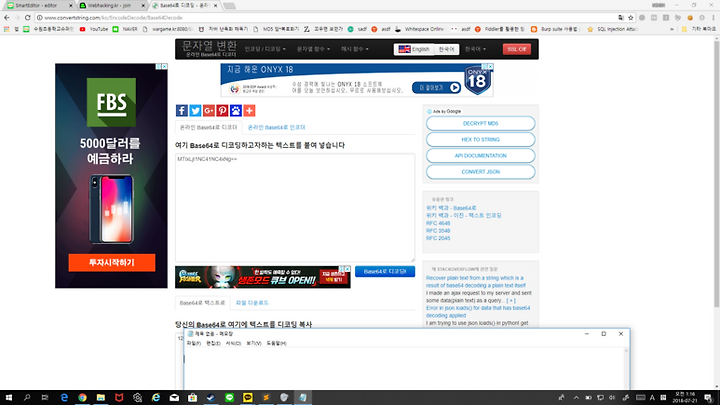Switch to the SmartEditor browser tab
Image resolution: width=720 pixels, height=405 pixels.
(x=38, y=6)
